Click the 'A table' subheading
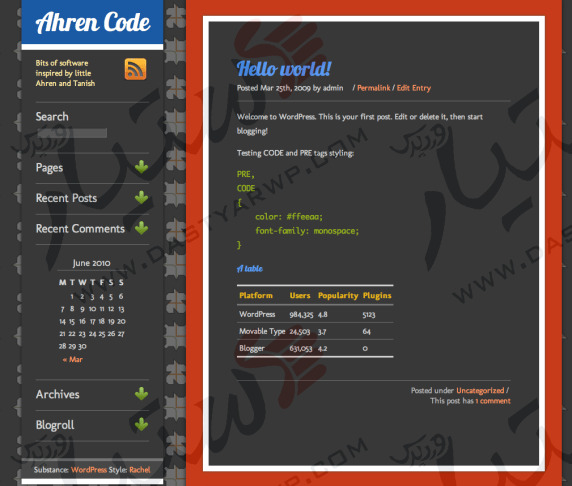 point(250,269)
